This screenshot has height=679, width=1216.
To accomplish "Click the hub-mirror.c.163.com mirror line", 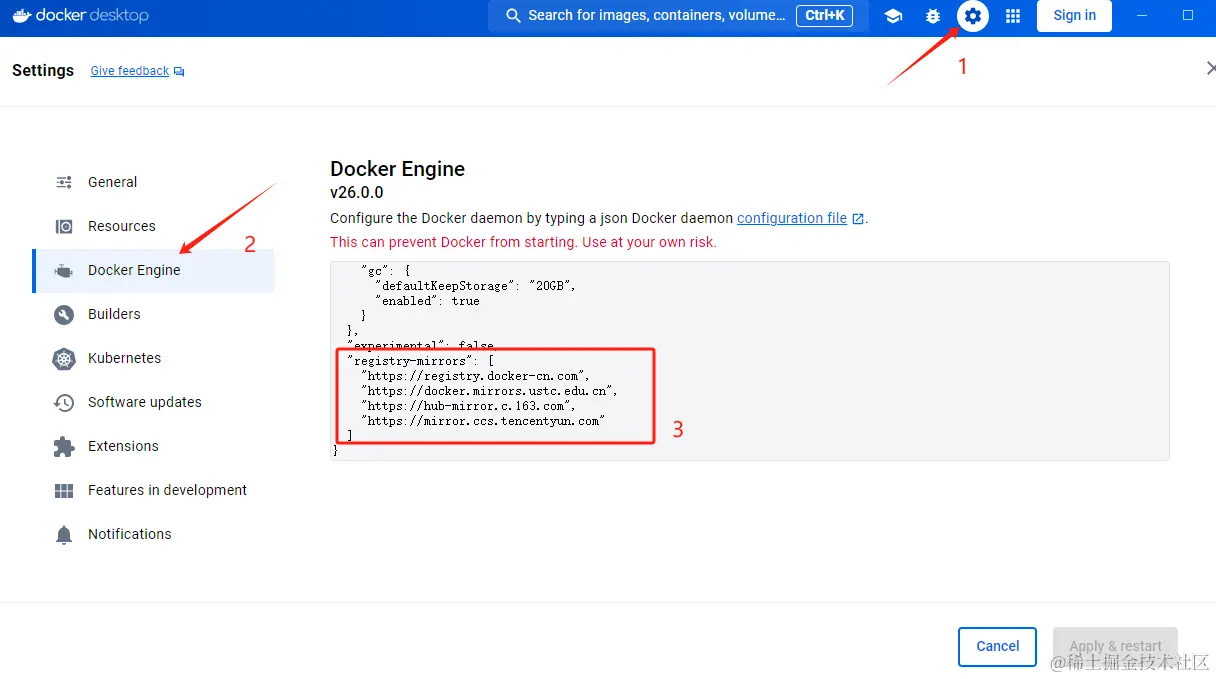I will pos(468,406).
